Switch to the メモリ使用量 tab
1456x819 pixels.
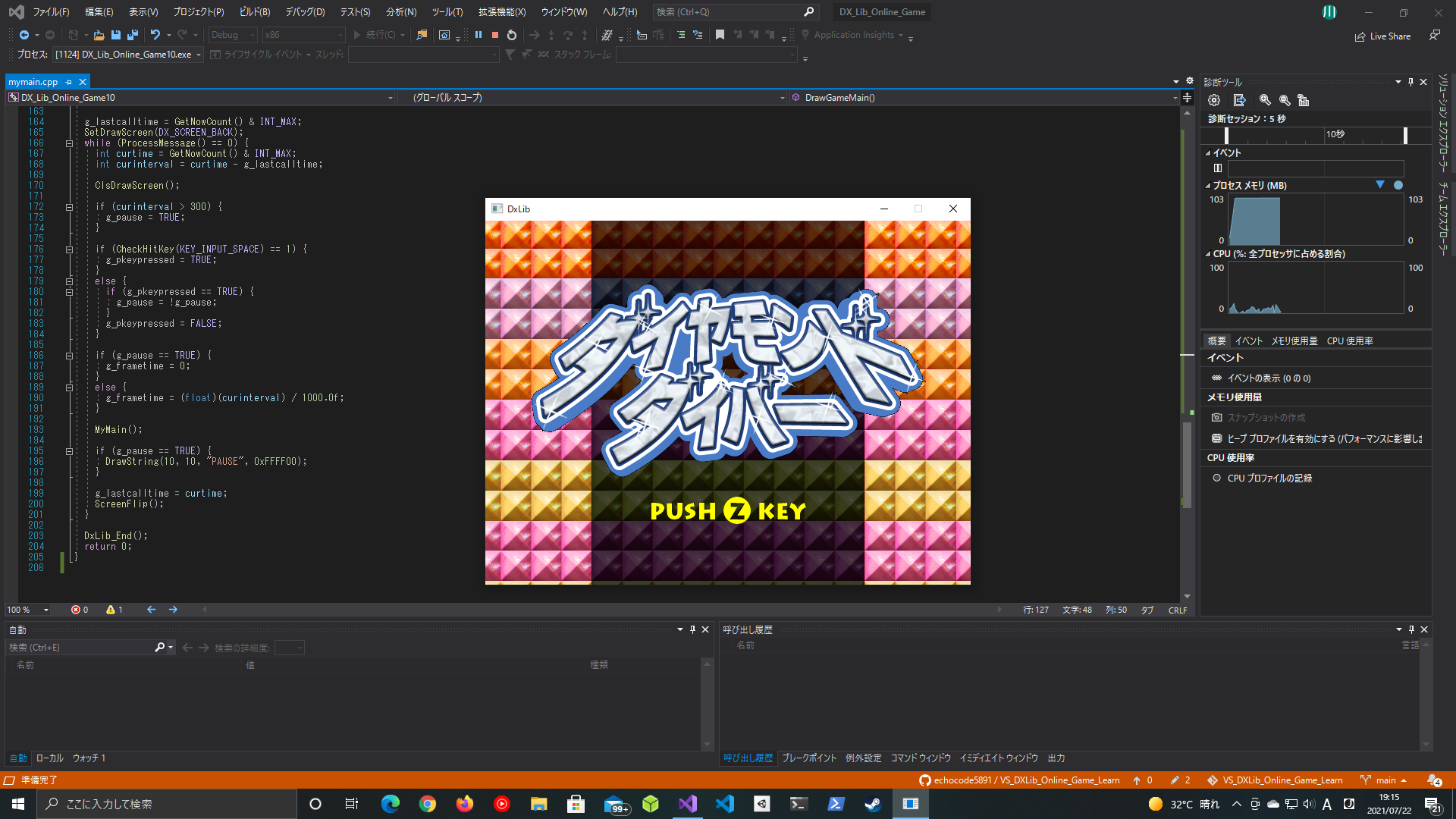pos(1294,340)
